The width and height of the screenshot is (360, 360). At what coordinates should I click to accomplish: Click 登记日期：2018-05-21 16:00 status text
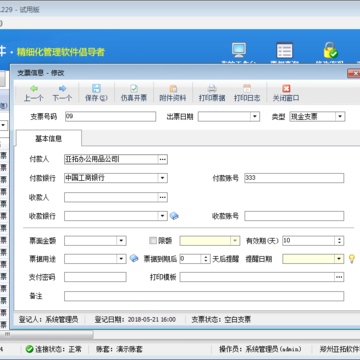tap(135, 319)
